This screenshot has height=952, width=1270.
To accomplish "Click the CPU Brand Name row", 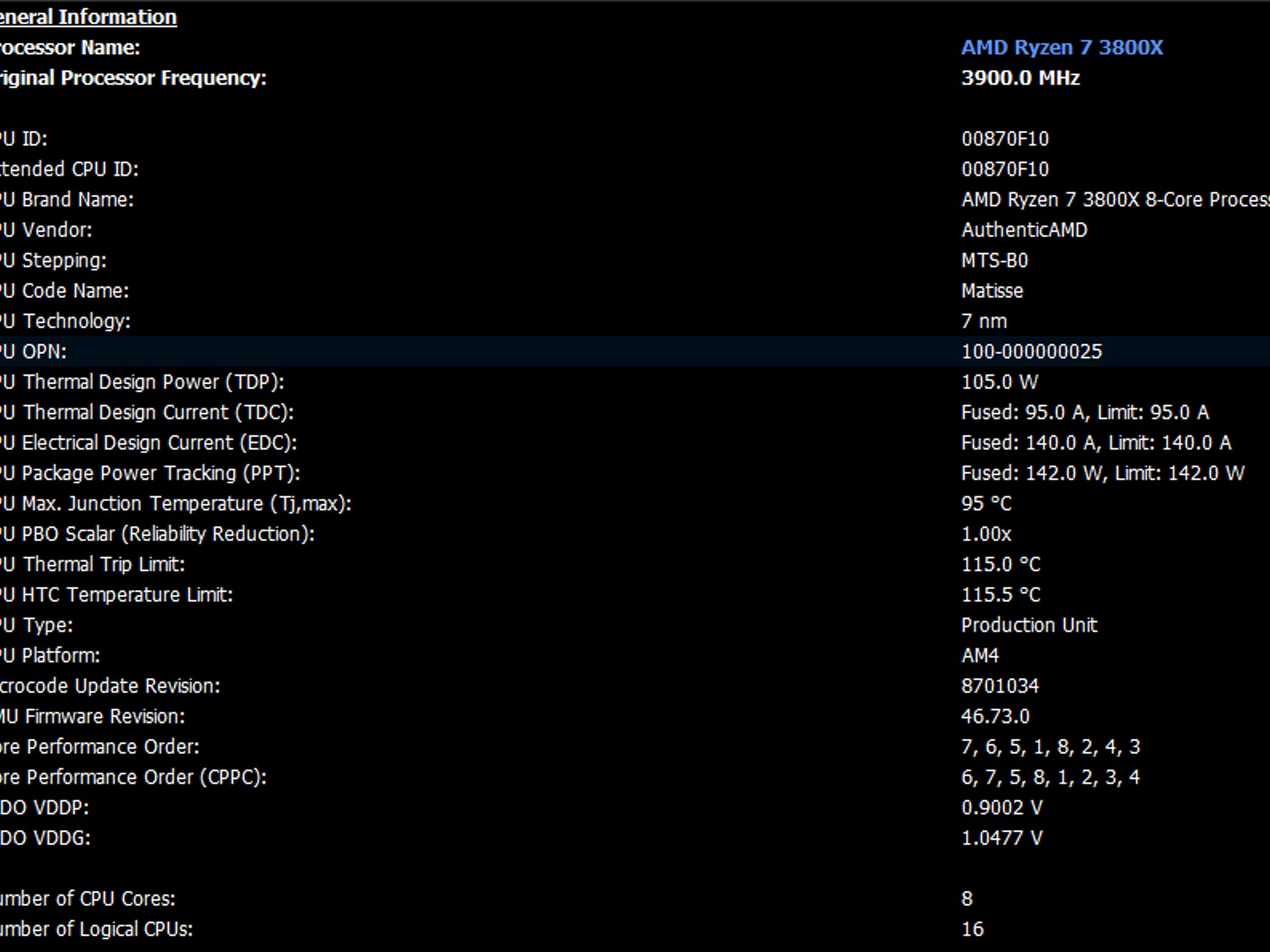I will pyautogui.click(x=635, y=200).
